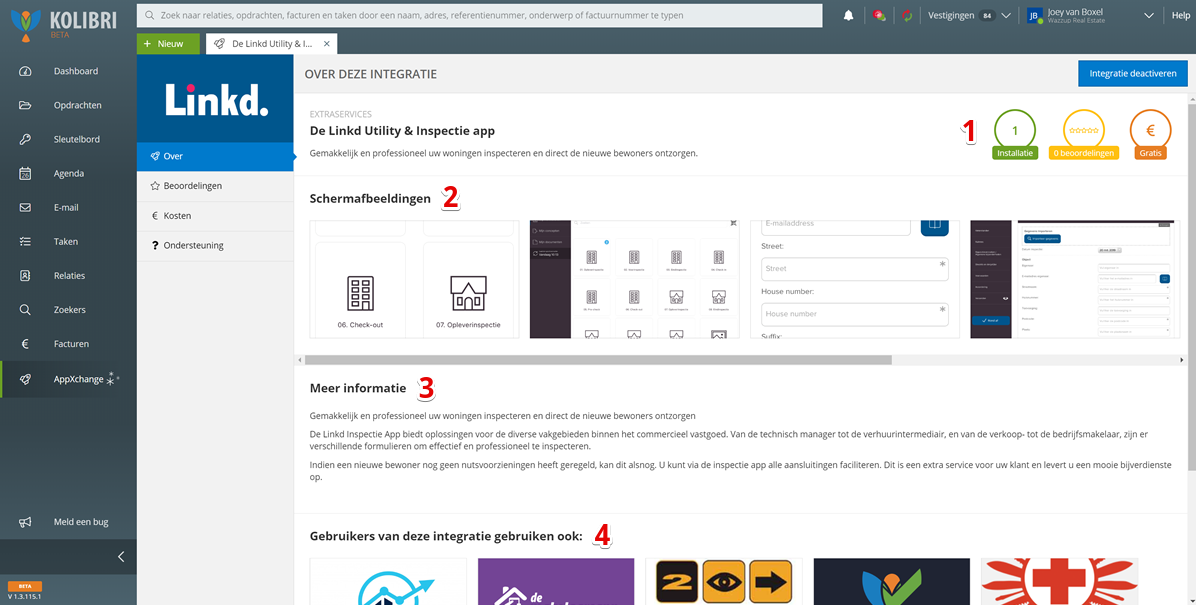Click the Meer informatie heading
Image resolution: width=1196 pixels, height=605 pixels.
coord(358,388)
